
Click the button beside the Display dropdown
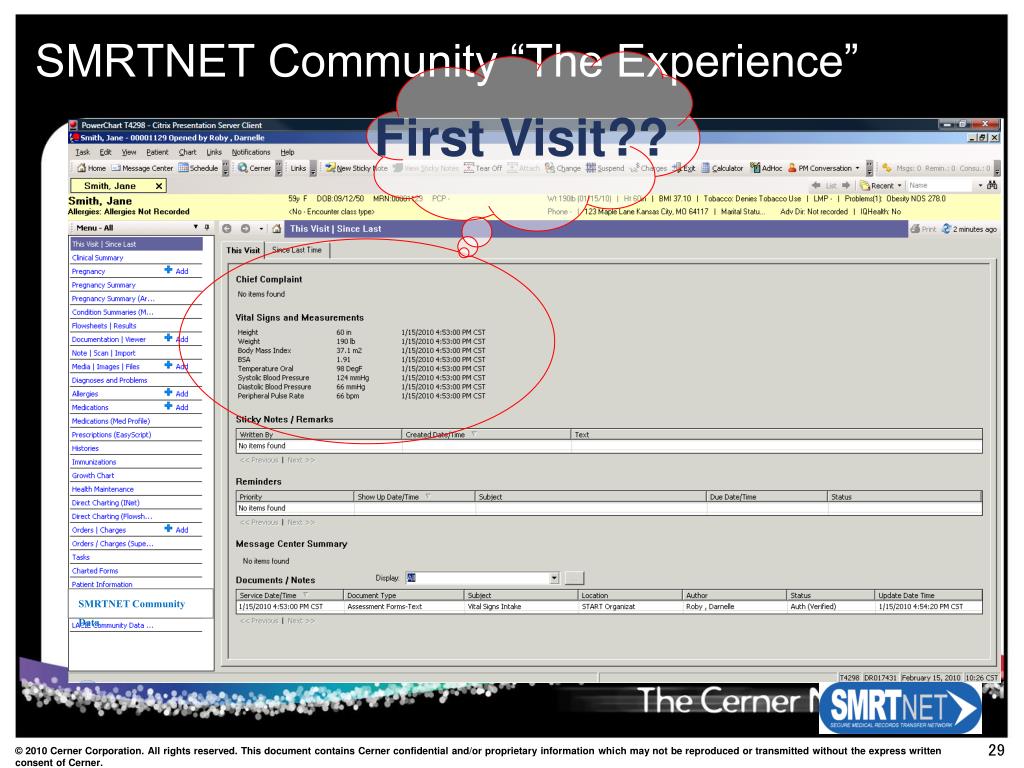pos(574,578)
